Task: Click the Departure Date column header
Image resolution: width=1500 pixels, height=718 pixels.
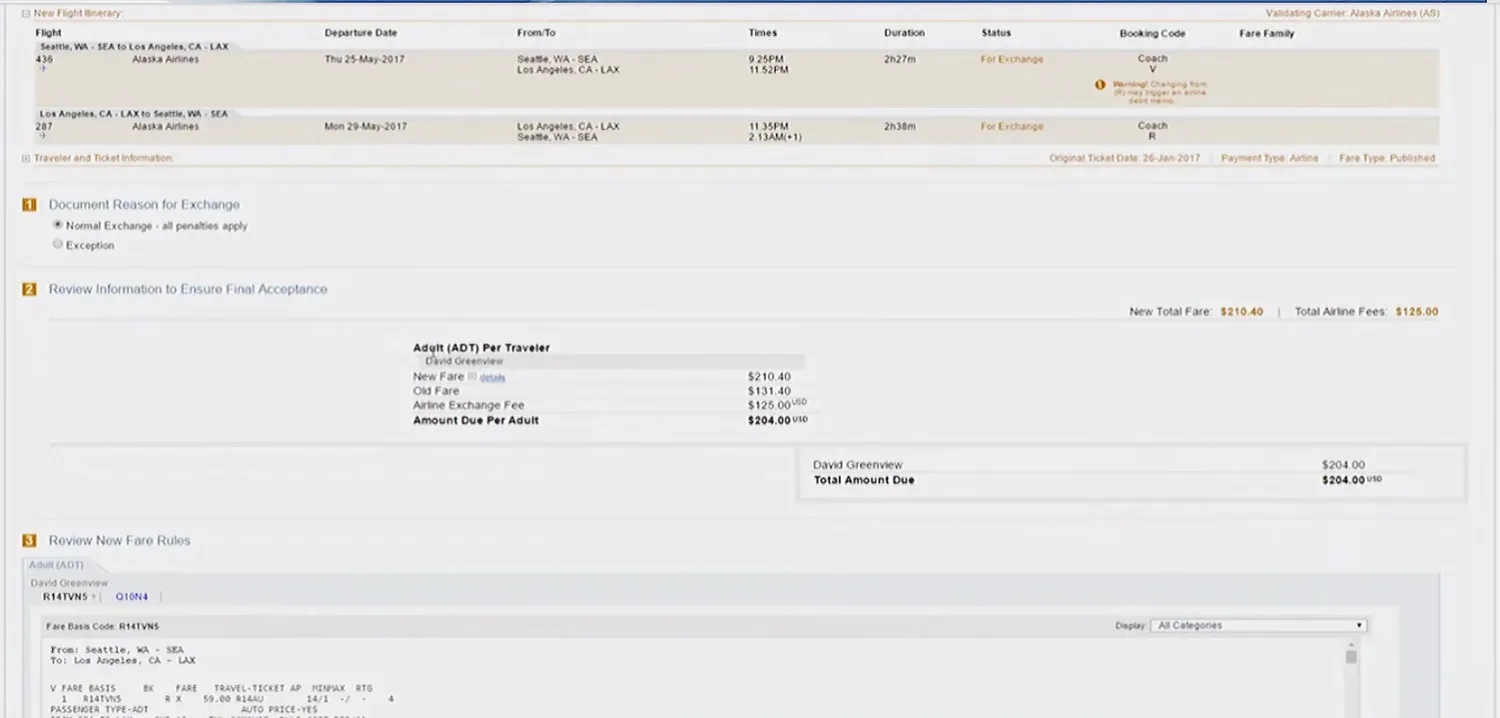Action: tap(361, 33)
